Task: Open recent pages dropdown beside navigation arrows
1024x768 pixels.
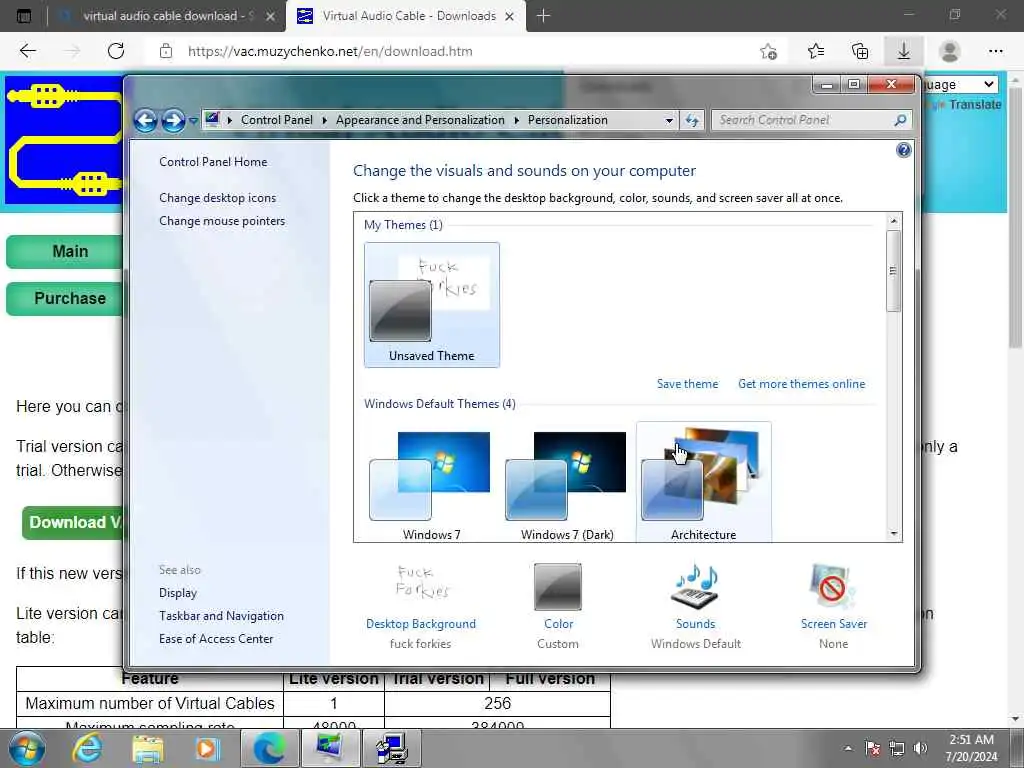Action: 193,121
